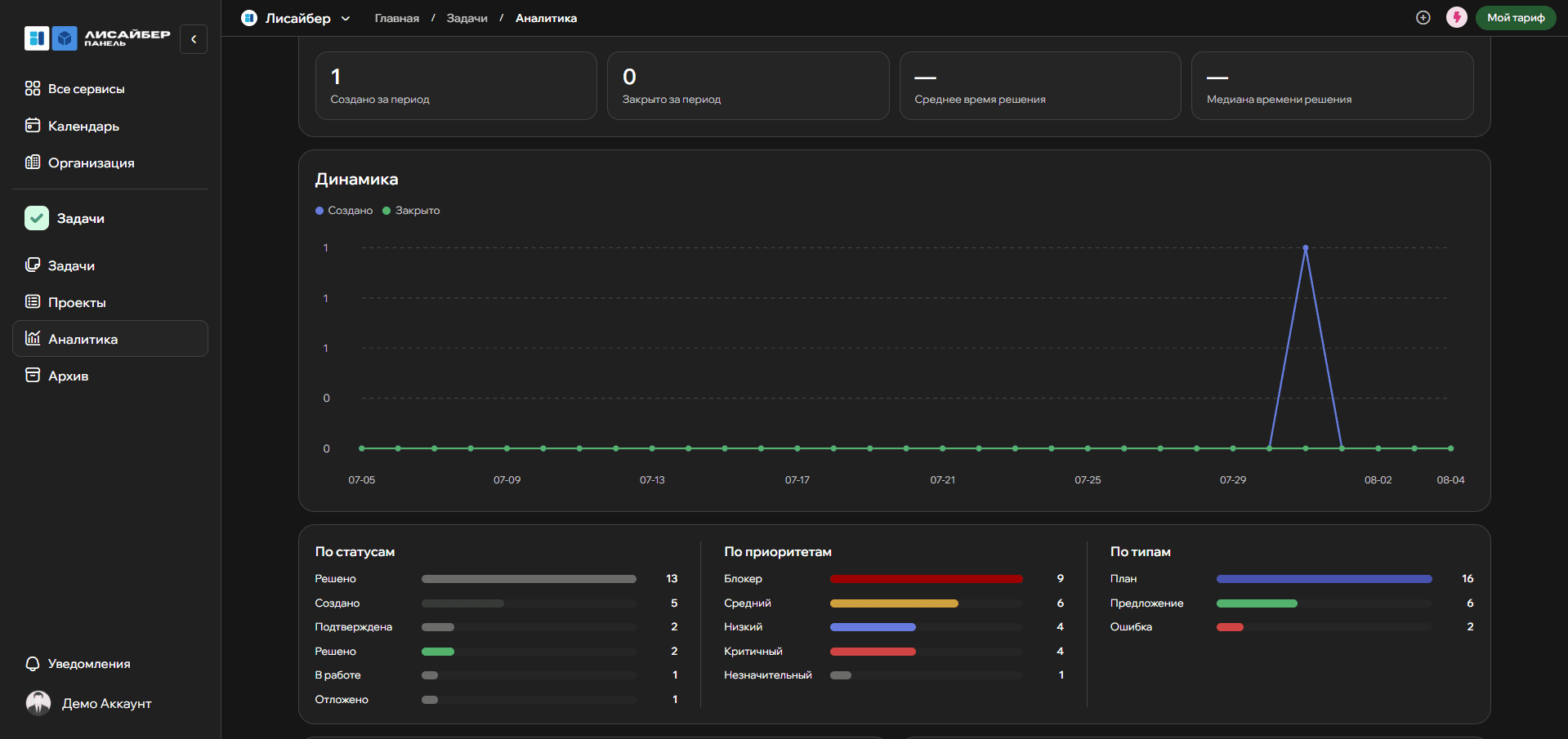Click the Мой тариф button
Image resolution: width=1568 pixels, height=739 pixels.
(x=1516, y=18)
